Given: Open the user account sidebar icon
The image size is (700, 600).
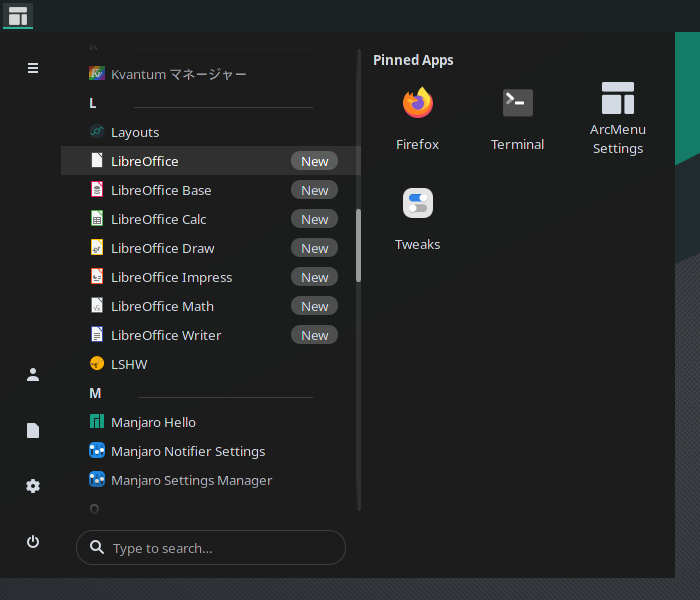Looking at the screenshot, I should [x=33, y=374].
